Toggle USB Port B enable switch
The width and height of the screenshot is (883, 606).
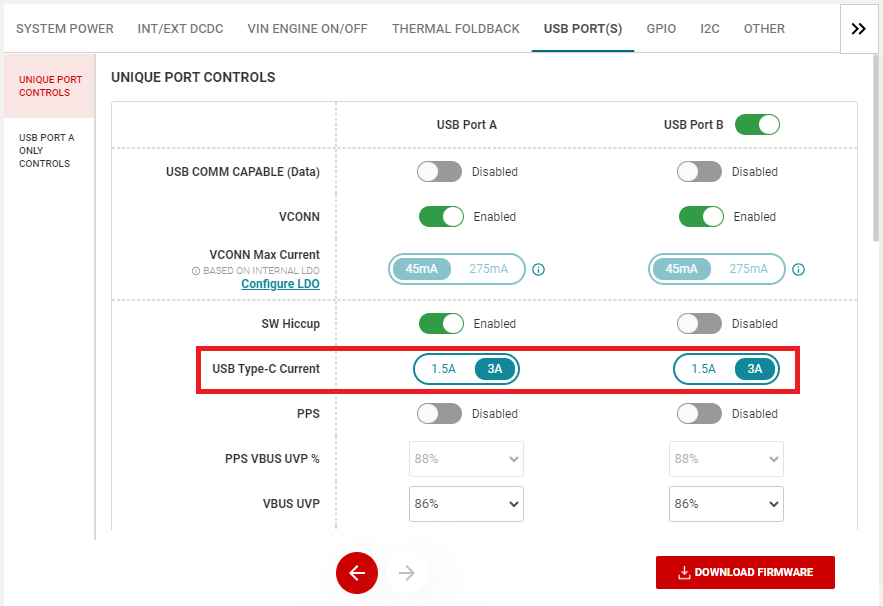pyautogui.click(x=757, y=125)
